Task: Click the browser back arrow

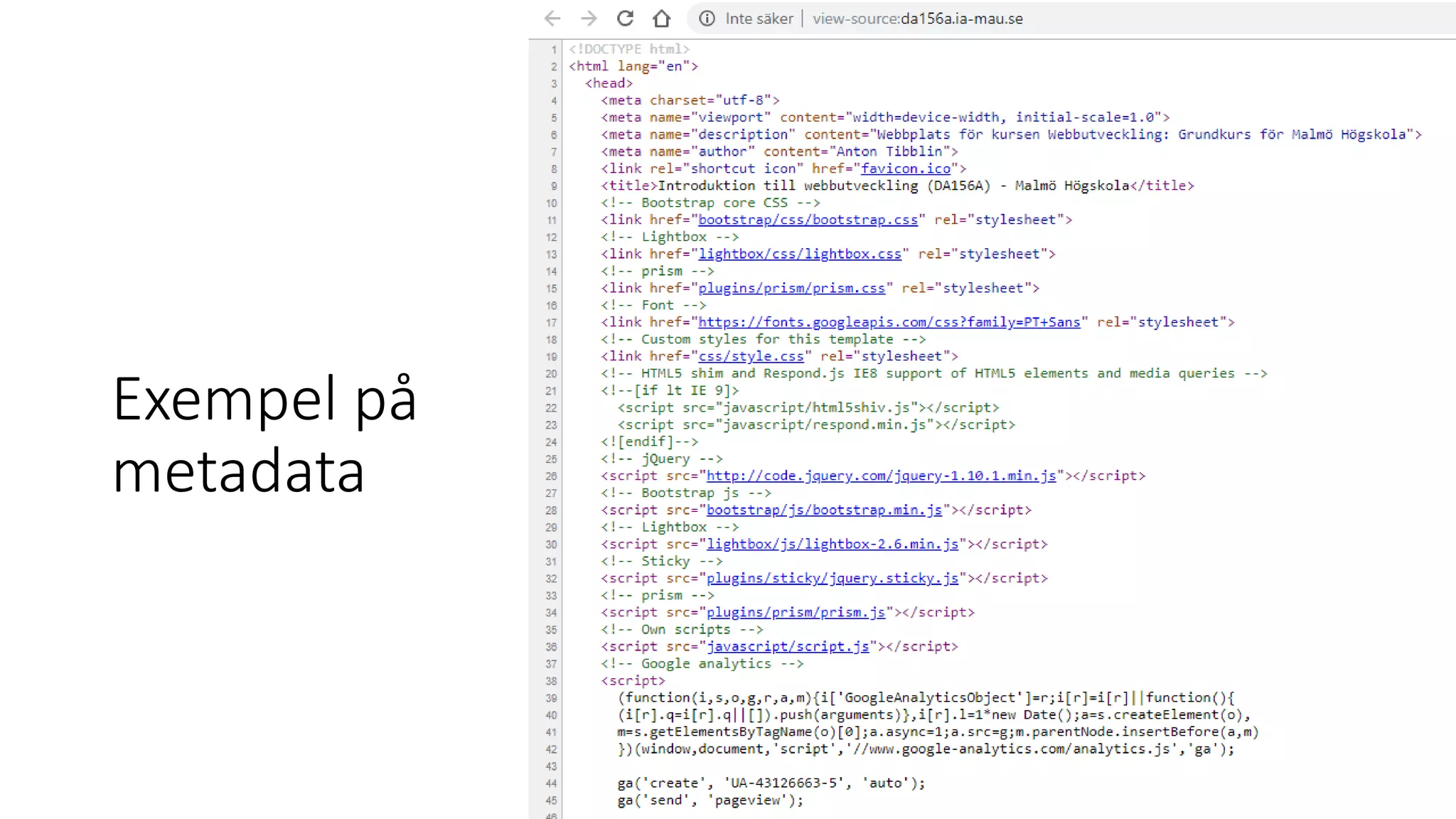Action: [x=552, y=18]
